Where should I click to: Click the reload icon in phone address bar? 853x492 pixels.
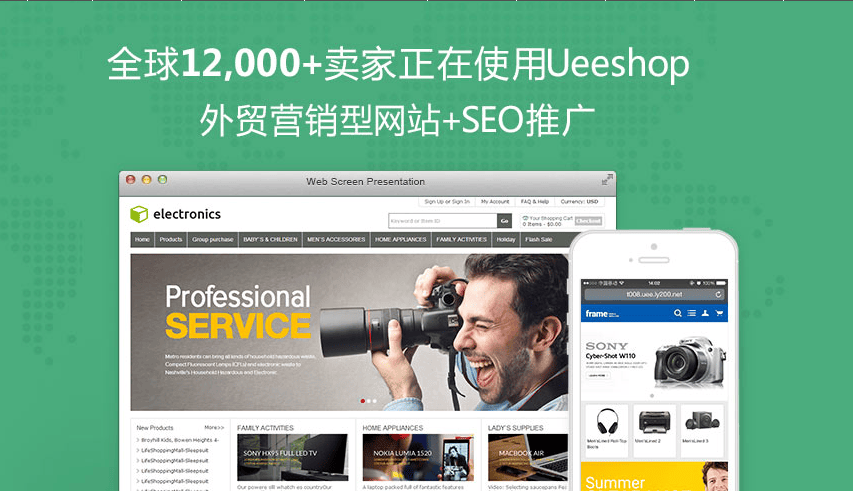click(x=718, y=295)
